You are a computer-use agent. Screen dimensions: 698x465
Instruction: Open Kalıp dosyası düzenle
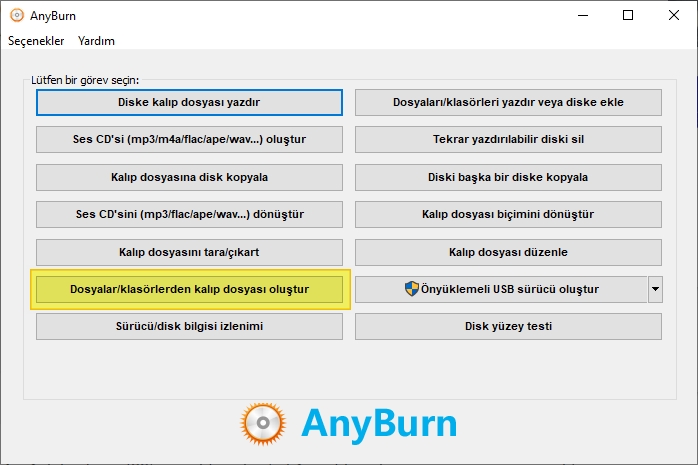click(x=508, y=252)
